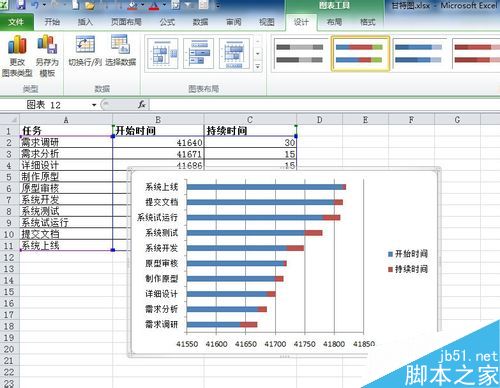
Task: Click cell A2 需求调研
Action: click(66, 143)
